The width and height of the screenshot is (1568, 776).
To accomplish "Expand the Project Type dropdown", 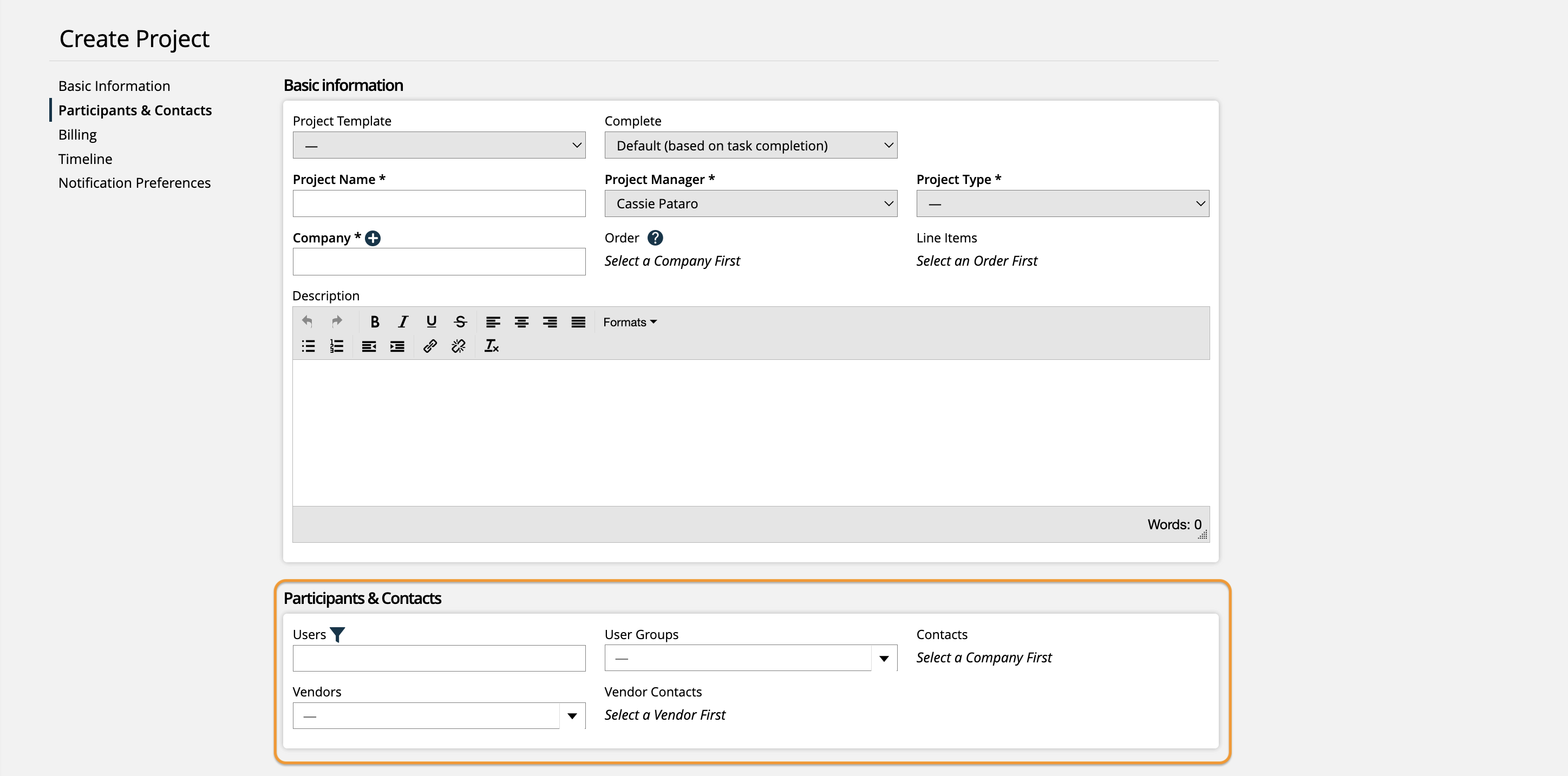I will [1062, 203].
